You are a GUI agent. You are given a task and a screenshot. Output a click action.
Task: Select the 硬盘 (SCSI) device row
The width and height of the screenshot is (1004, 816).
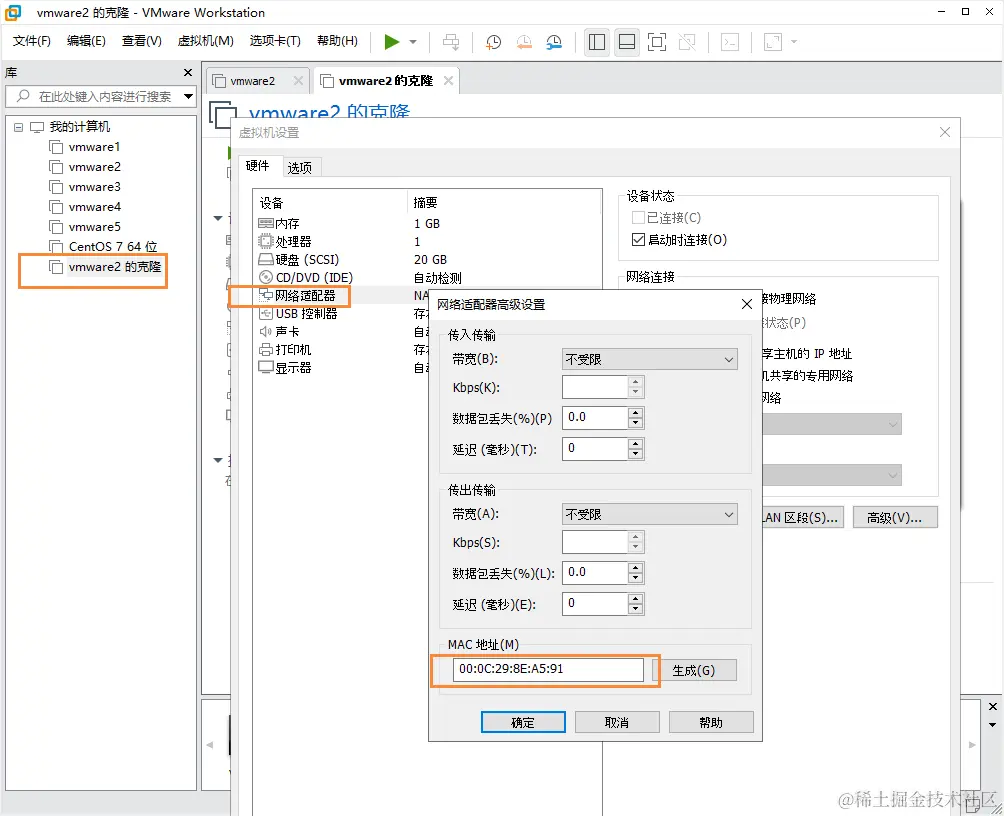tap(427, 259)
